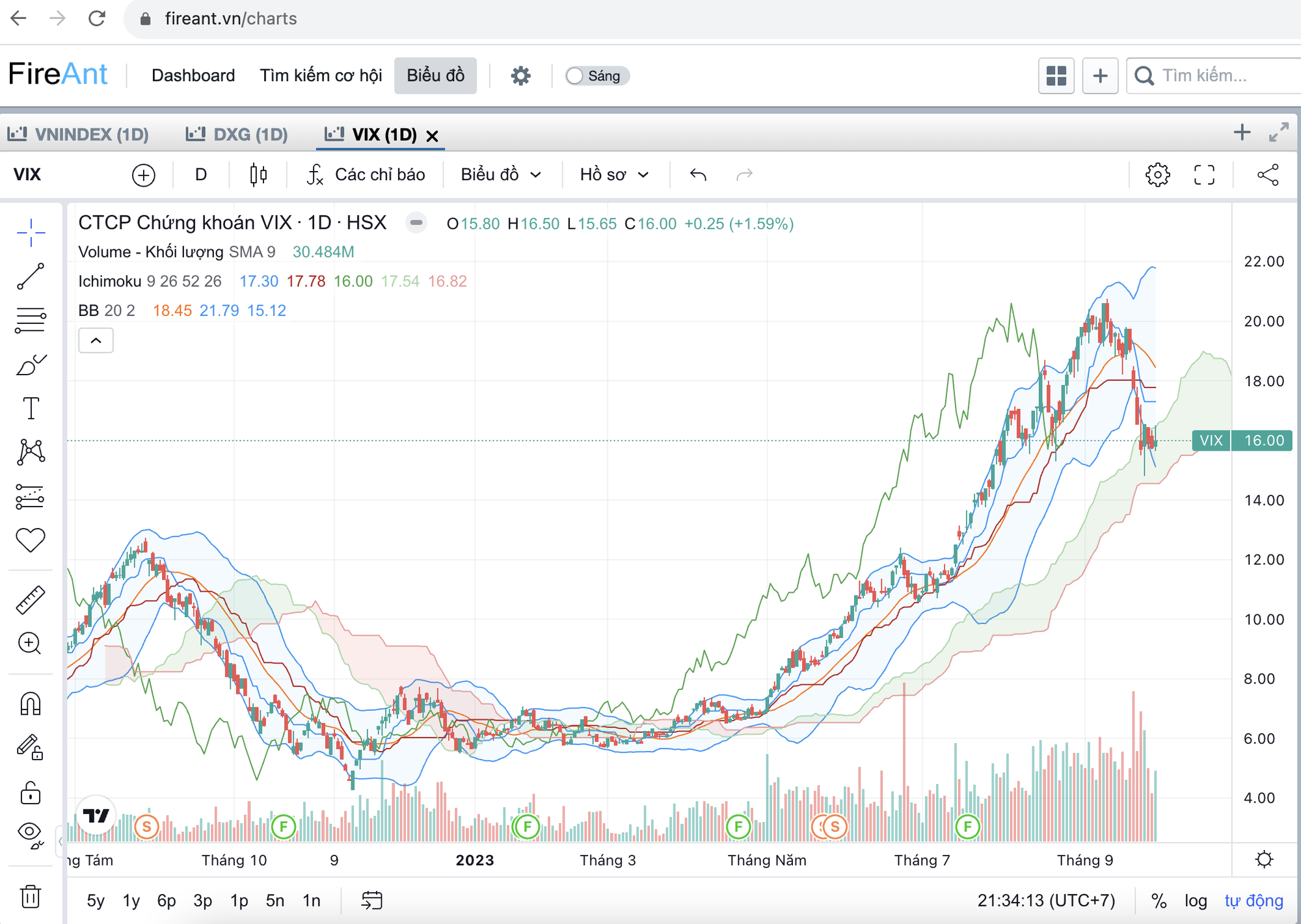Open the go to date calendar icon
1301x924 pixels.
pos(371,901)
